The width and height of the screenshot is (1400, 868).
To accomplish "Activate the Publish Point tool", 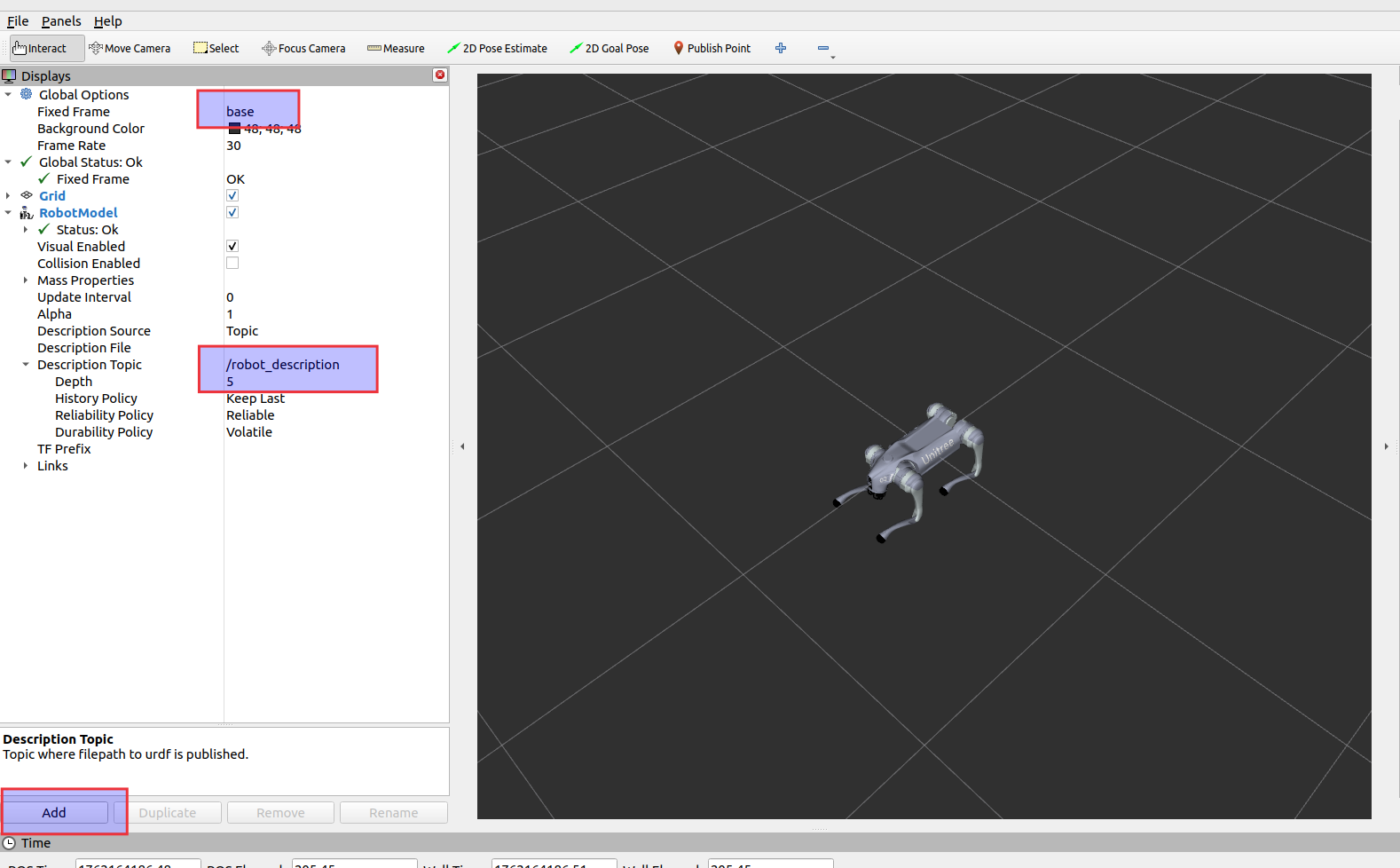I will (x=712, y=48).
